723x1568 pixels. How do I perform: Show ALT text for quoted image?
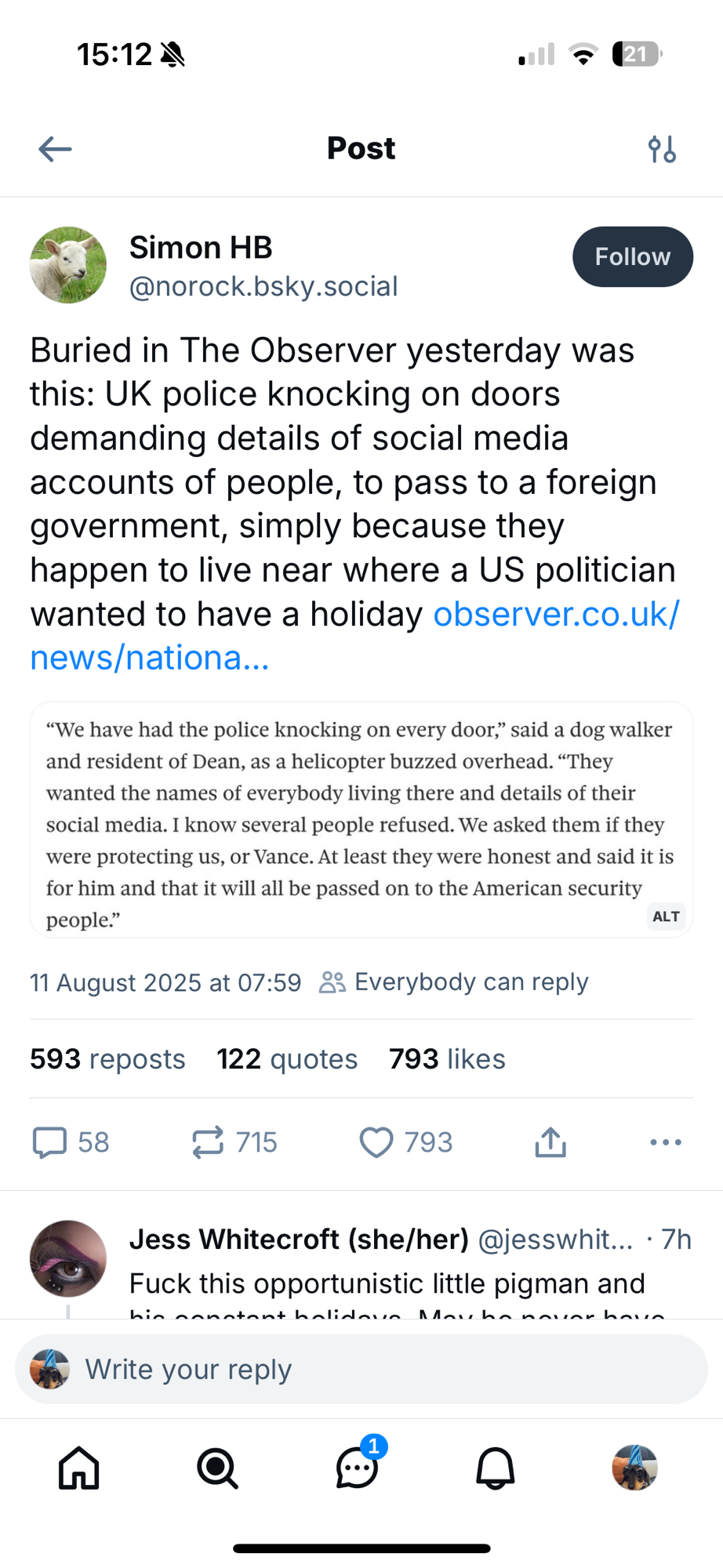click(x=666, y=916)
